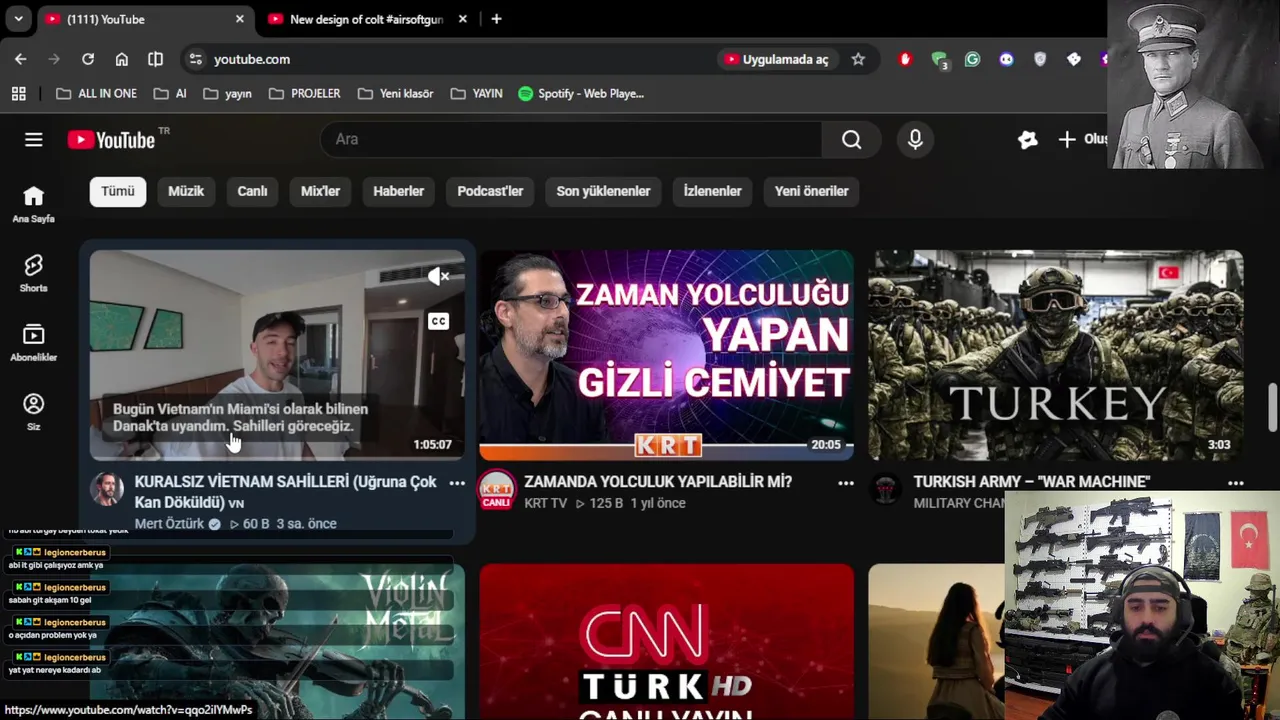This screenshot has width=1280, height=720.
Task: Select the Yeni öneriler filter chip
Action: coord(811,191)
